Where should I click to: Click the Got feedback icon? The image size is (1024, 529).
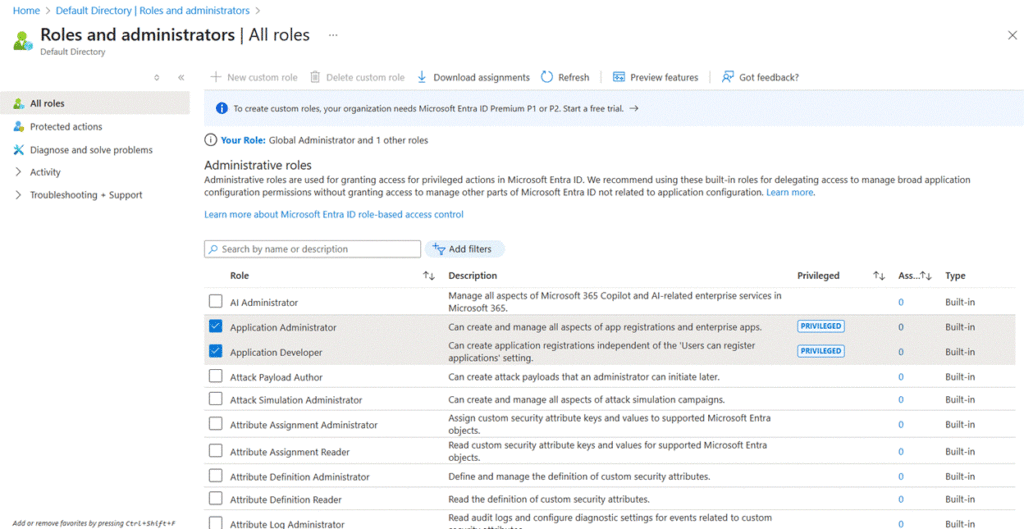click(727, 77)
